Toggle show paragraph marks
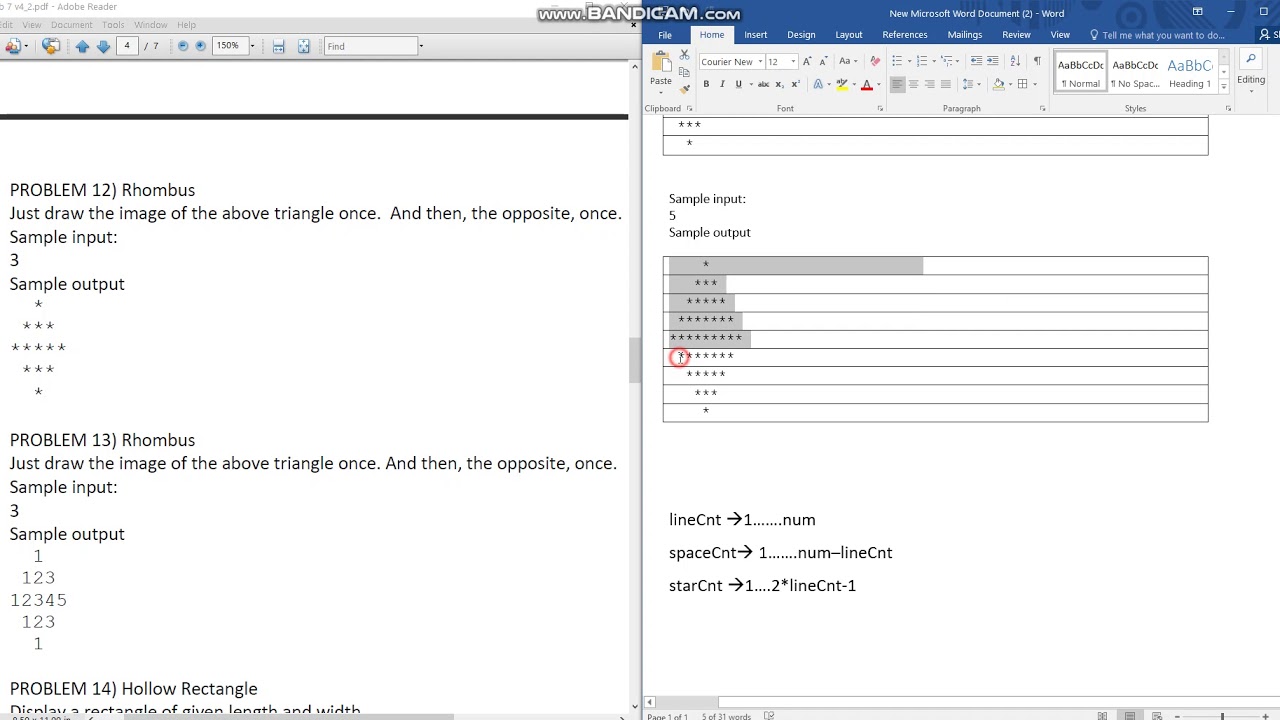 click(x=1037, y=62)
